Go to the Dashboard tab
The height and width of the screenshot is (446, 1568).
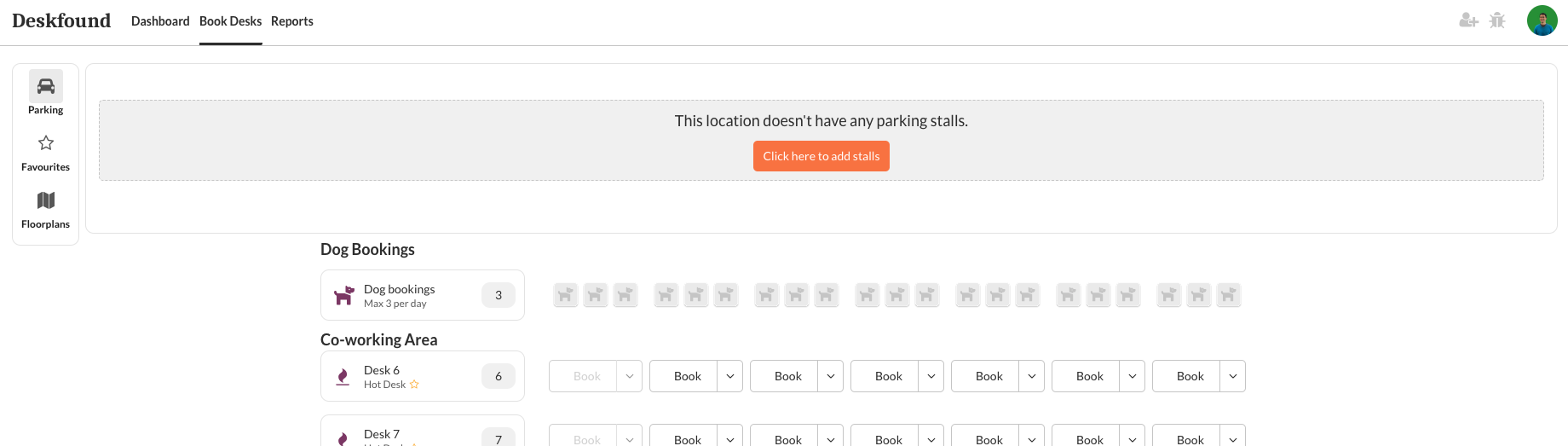point(160,21)
